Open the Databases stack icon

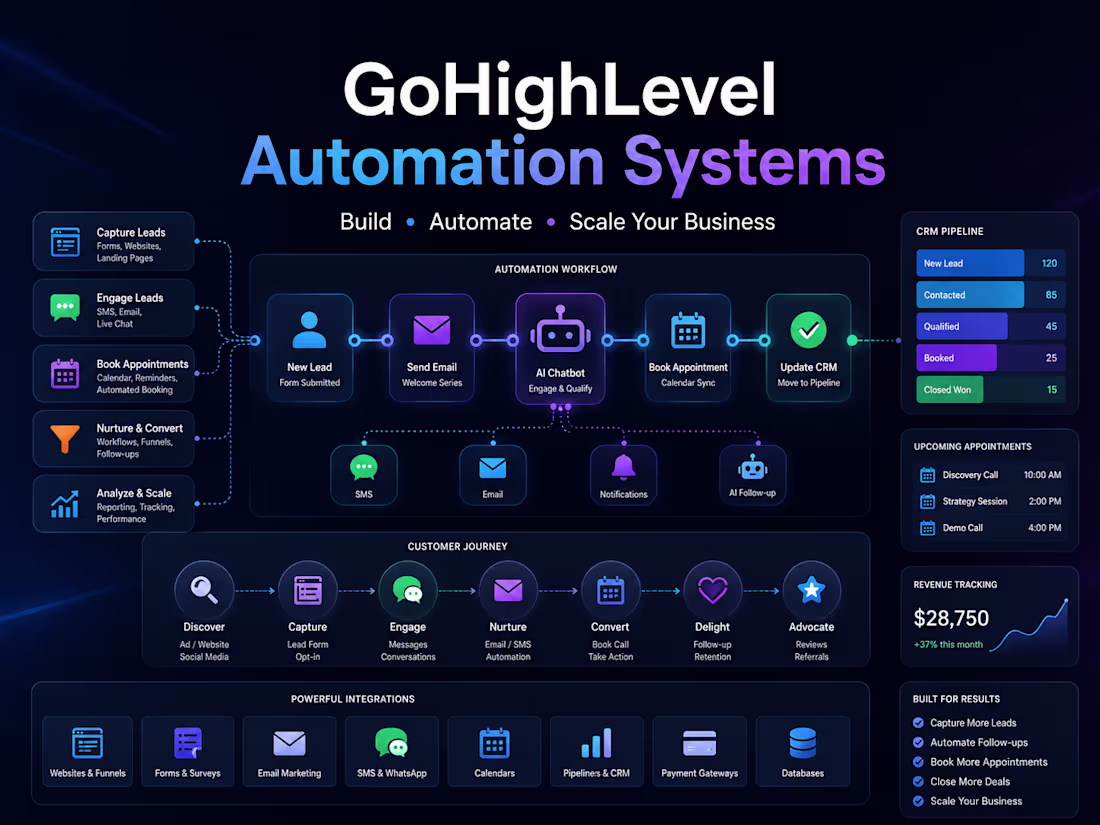point(803,743)
